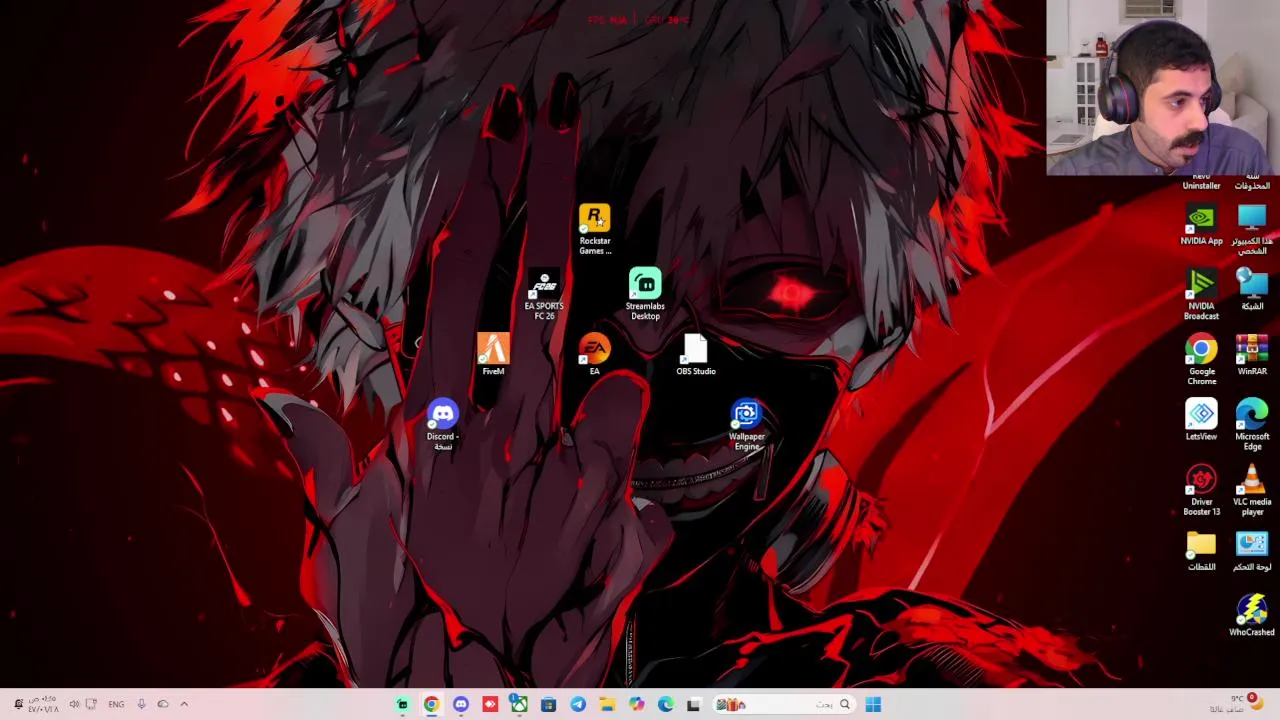This screenshot has height=720, width=1280.
Task: Select the LetsView desktop icon
Action: [x=1201, y=420]
